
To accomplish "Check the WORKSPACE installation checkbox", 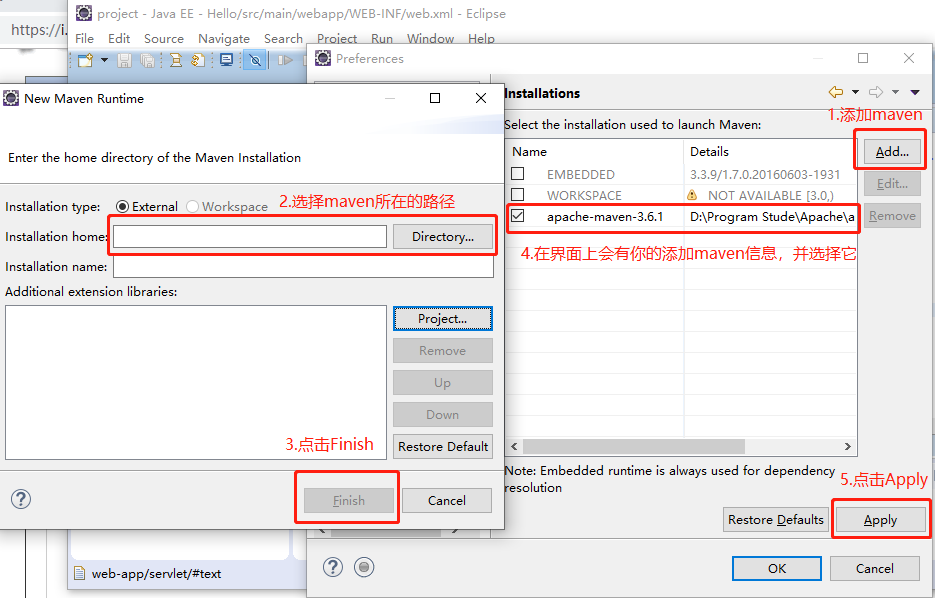I will (518, 194).
